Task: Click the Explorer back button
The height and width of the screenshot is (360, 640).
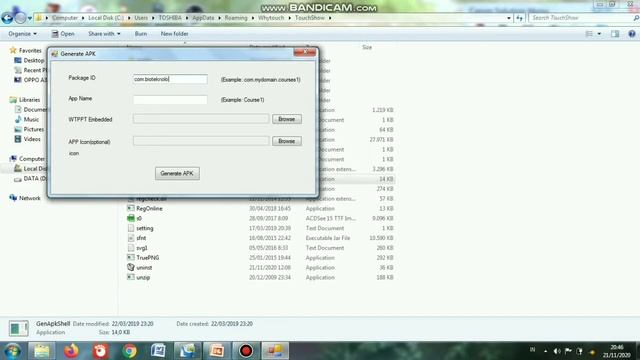Action: click(x=7, y=18)
